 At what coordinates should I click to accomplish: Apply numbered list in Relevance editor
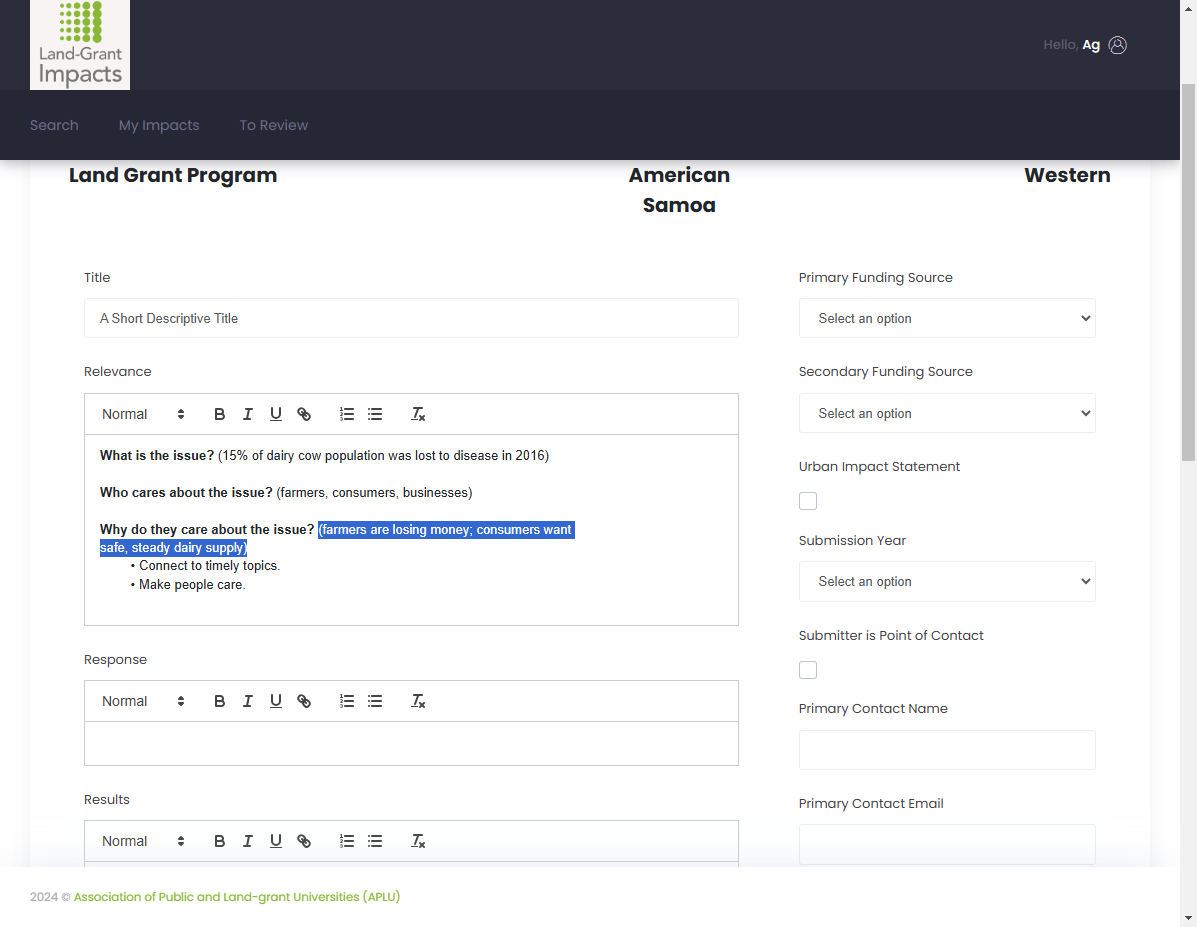[x=347, y=414]
